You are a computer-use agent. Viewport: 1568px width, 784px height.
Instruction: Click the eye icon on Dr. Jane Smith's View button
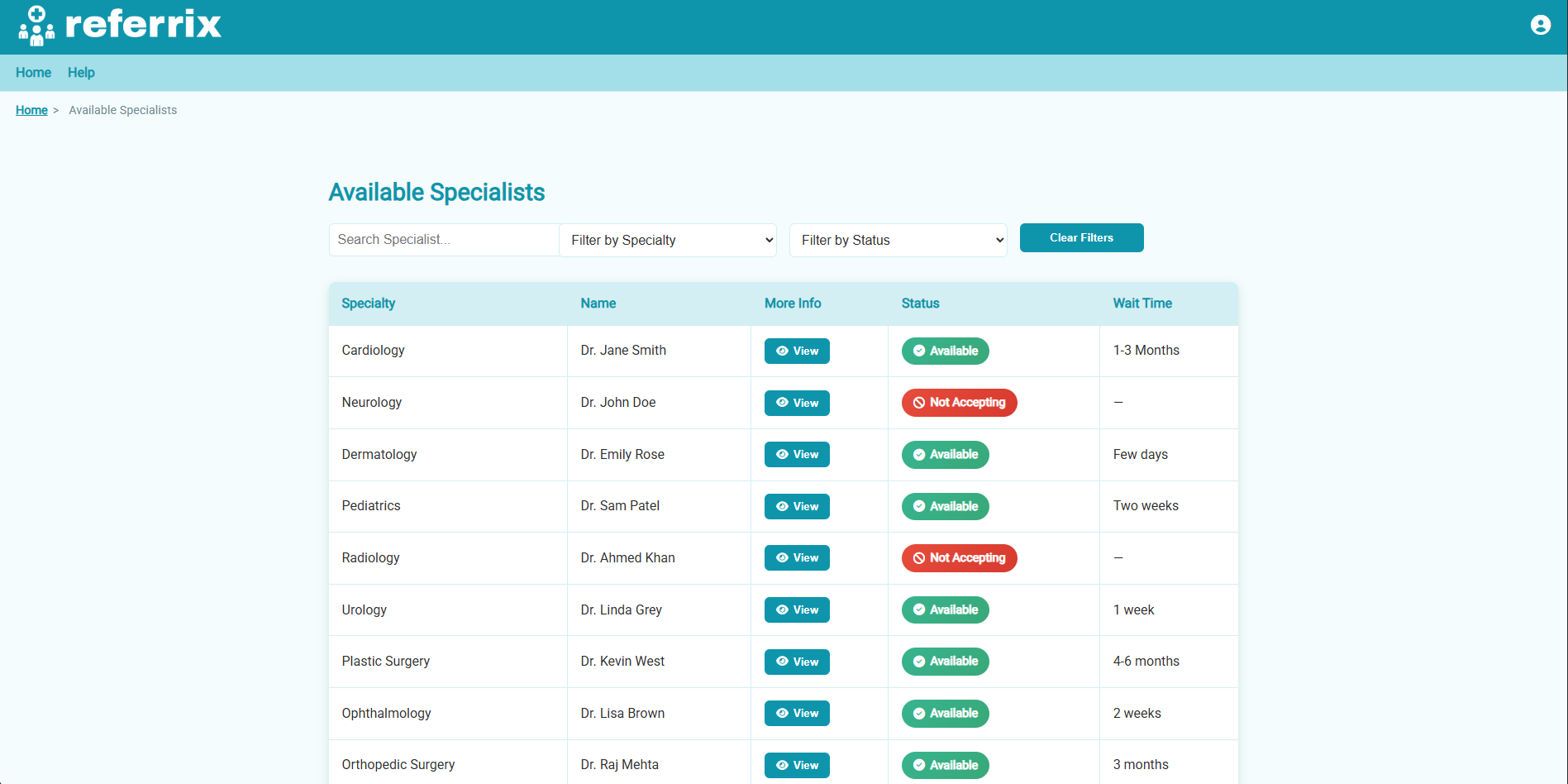click(x=781, y=351)
